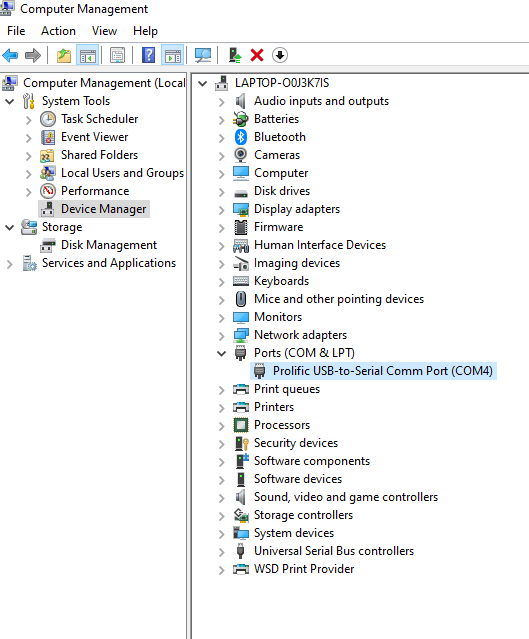Click the enable device green-arrow toolbar icon
Screen dimensions: 529x639
click(235, 55)
